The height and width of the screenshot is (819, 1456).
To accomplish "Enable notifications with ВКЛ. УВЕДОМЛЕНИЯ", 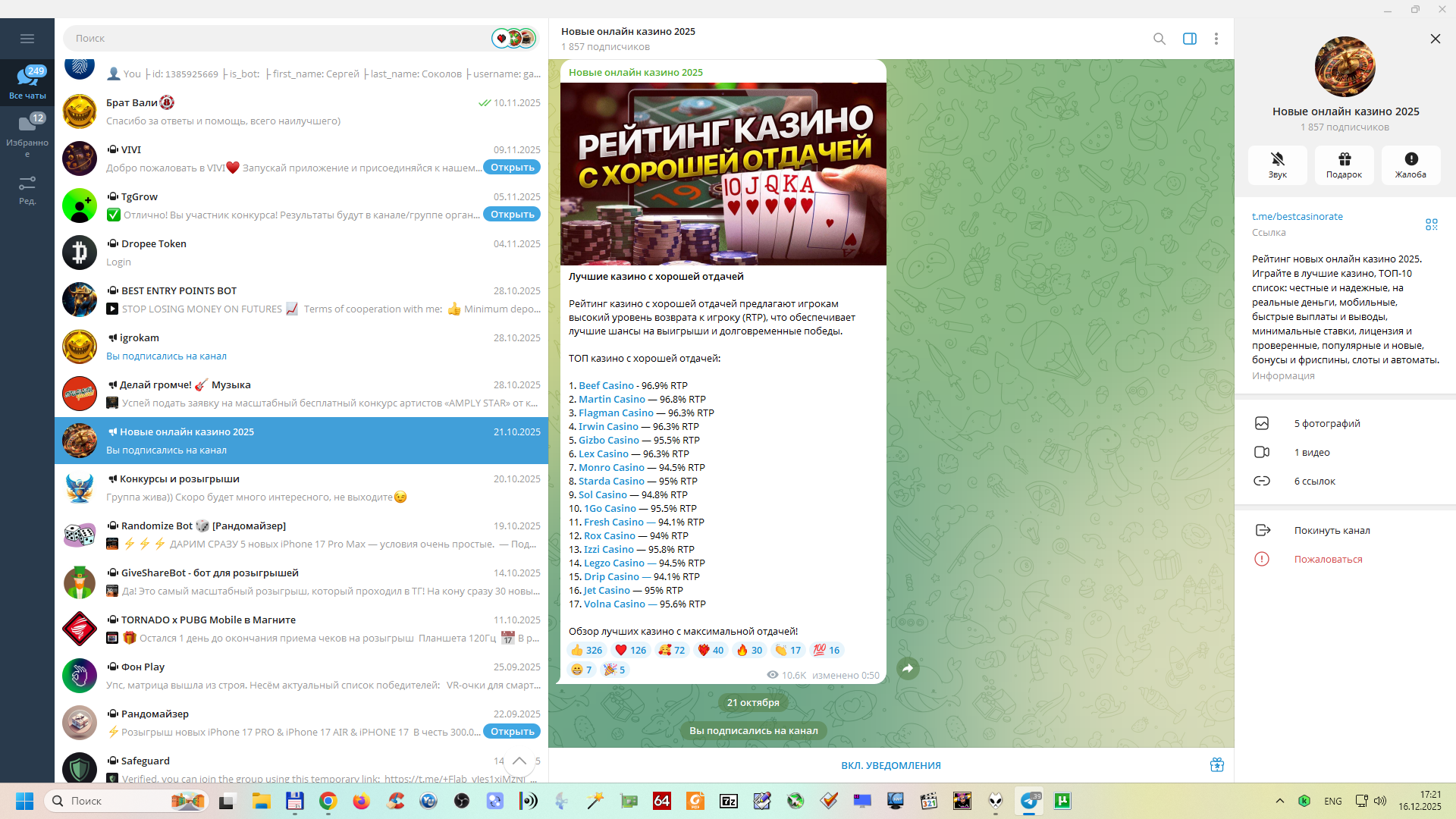I will (x=890, y=765).
